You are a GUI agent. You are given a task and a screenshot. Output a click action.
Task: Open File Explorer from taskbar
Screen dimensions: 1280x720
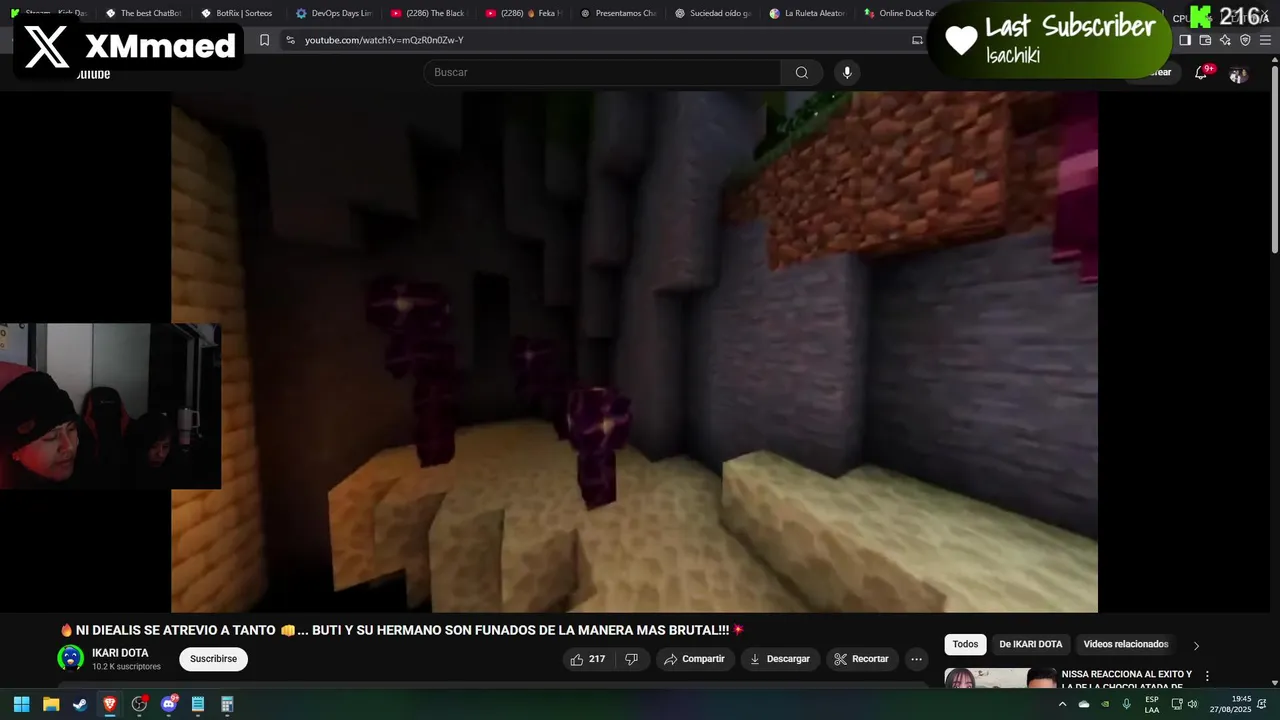51,704
